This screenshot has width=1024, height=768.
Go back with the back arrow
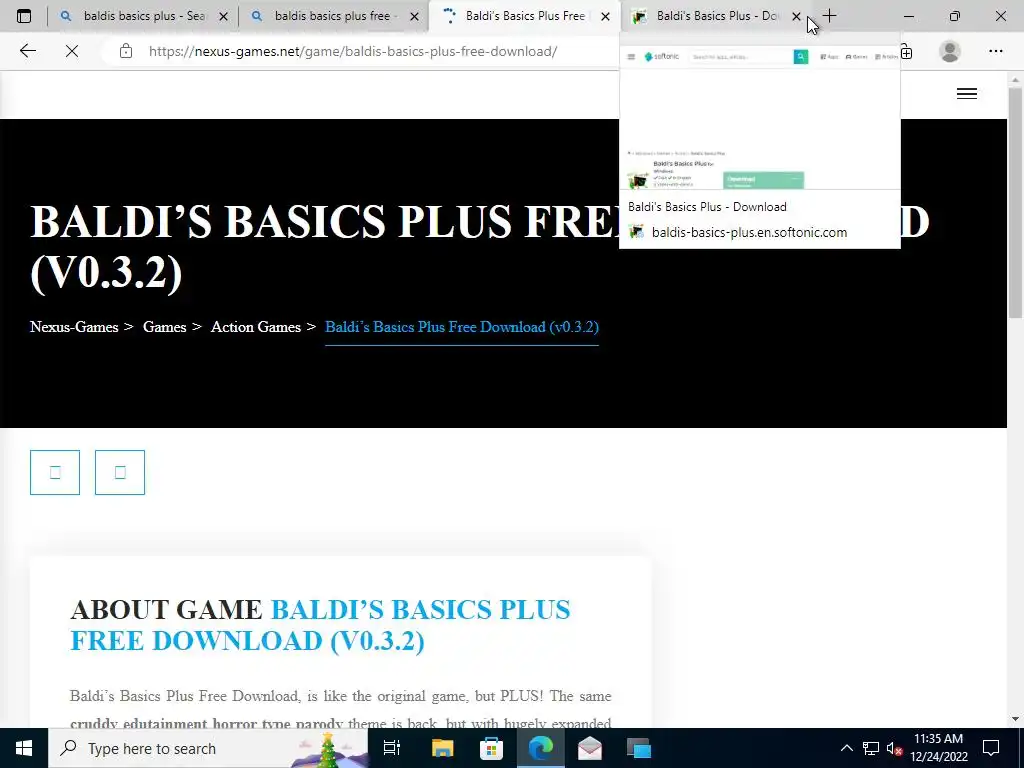click(x=27, y=51)
